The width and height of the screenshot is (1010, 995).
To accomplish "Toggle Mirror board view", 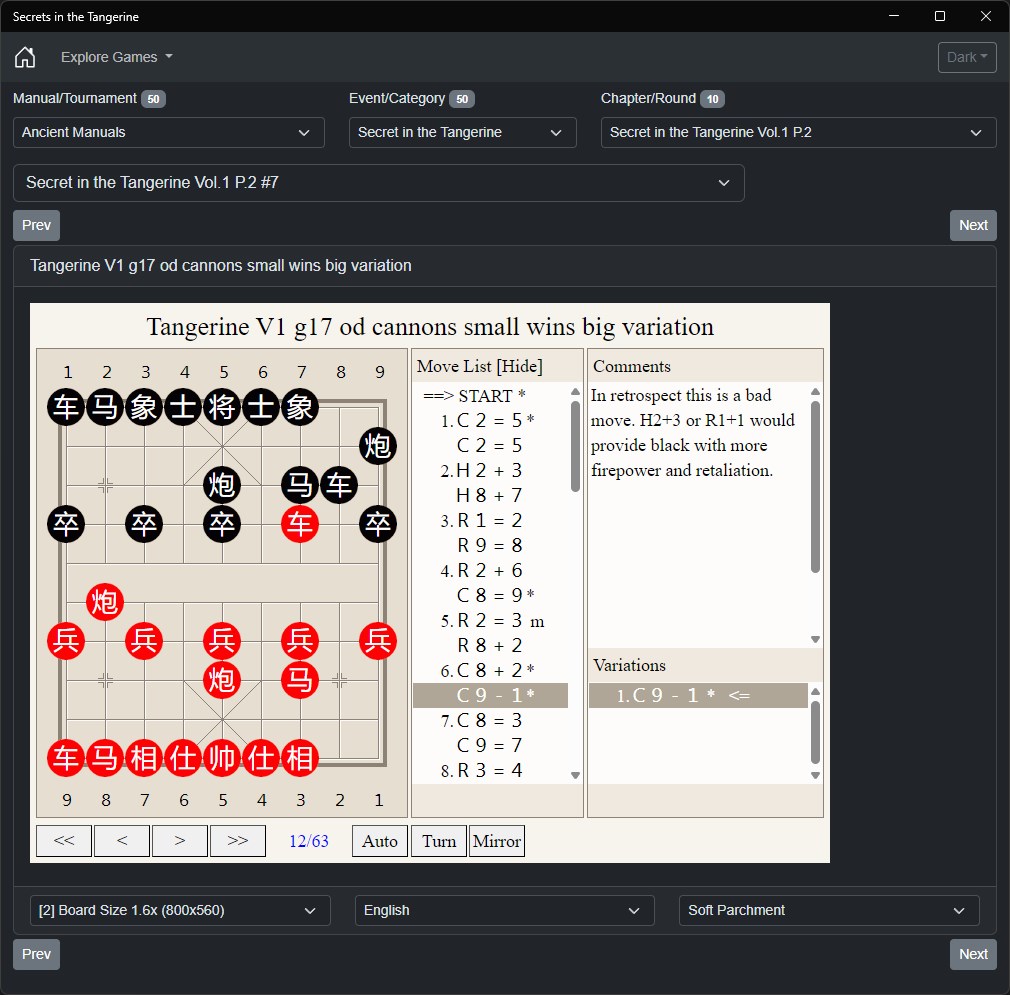I will pyautogui.click(x=497, y=840).
